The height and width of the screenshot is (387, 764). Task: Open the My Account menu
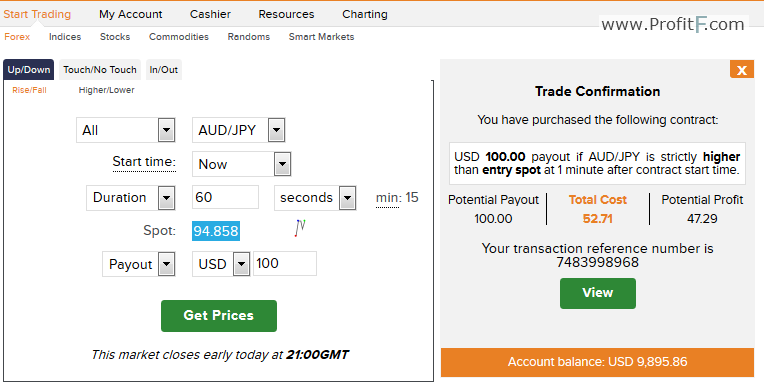pyautogui.click(x=131, y=14)
